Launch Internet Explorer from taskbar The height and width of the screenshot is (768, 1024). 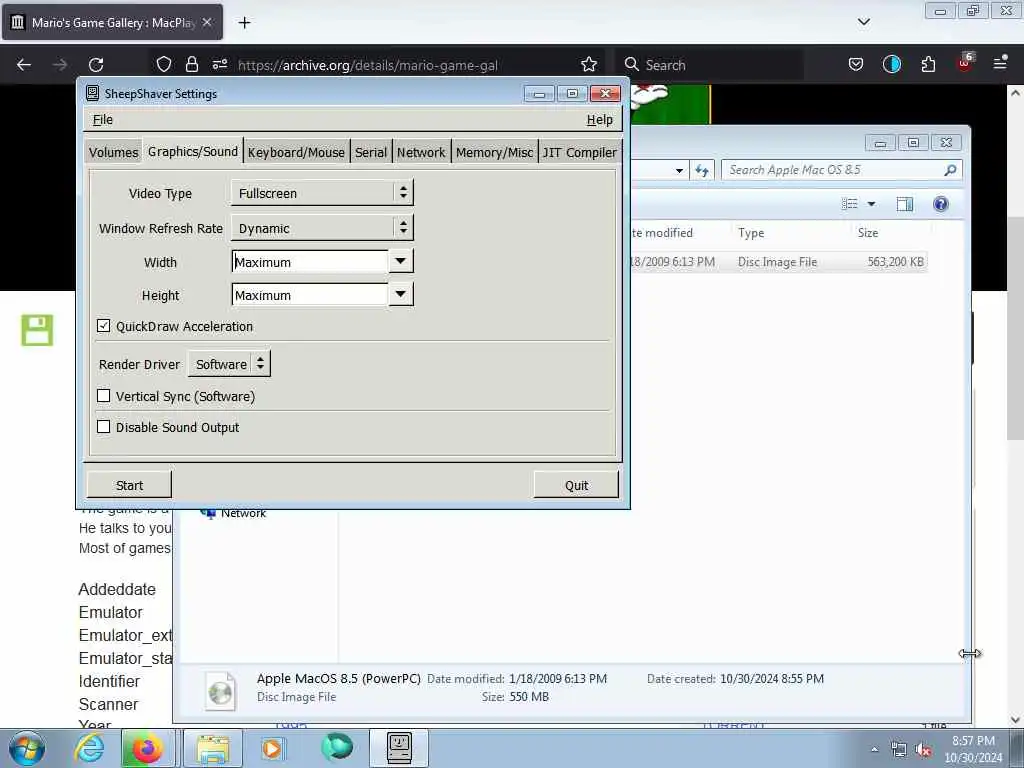coord(89,748)
